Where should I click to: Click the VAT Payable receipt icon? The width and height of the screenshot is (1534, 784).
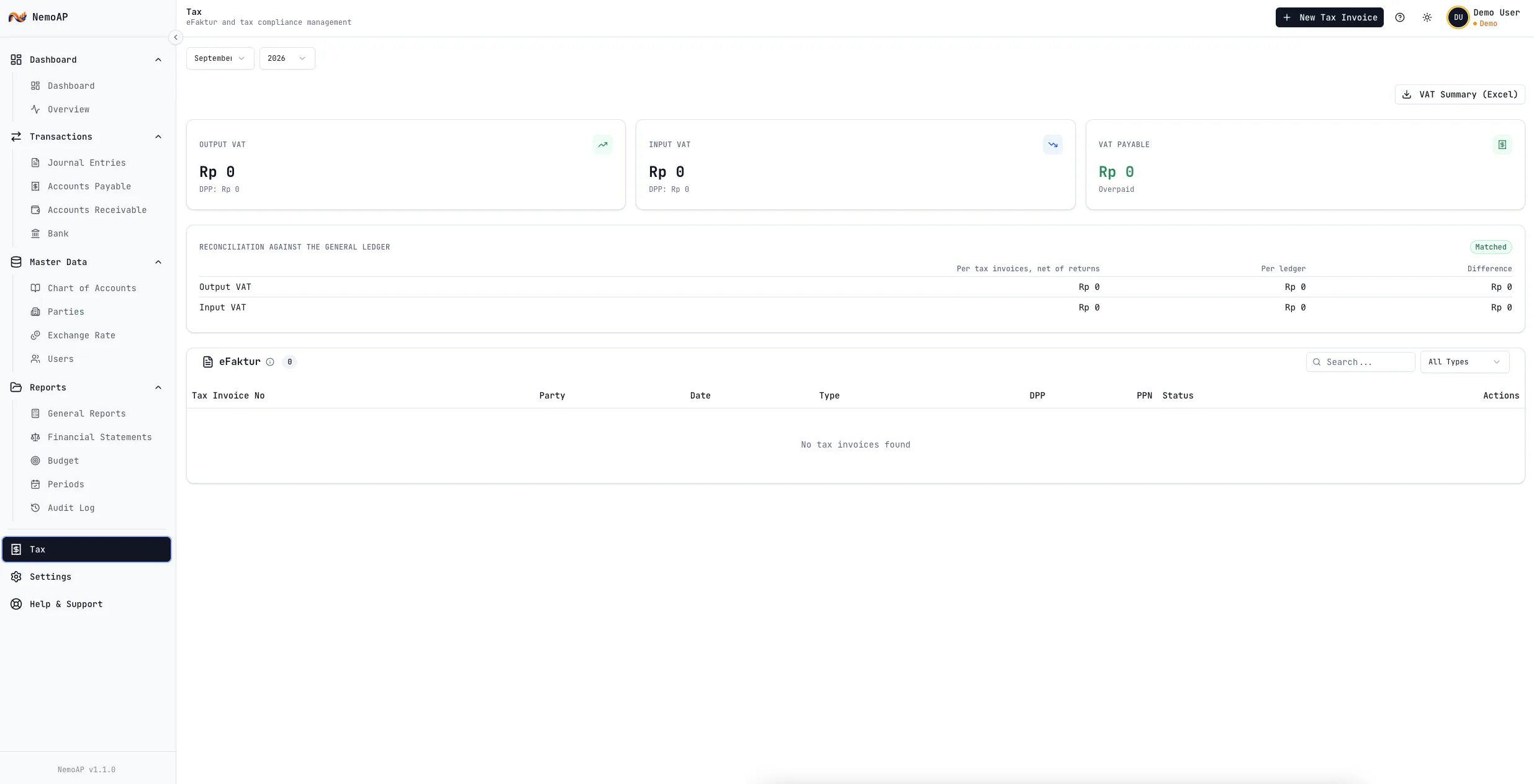pyautogui.click(x=1502, y=145)
